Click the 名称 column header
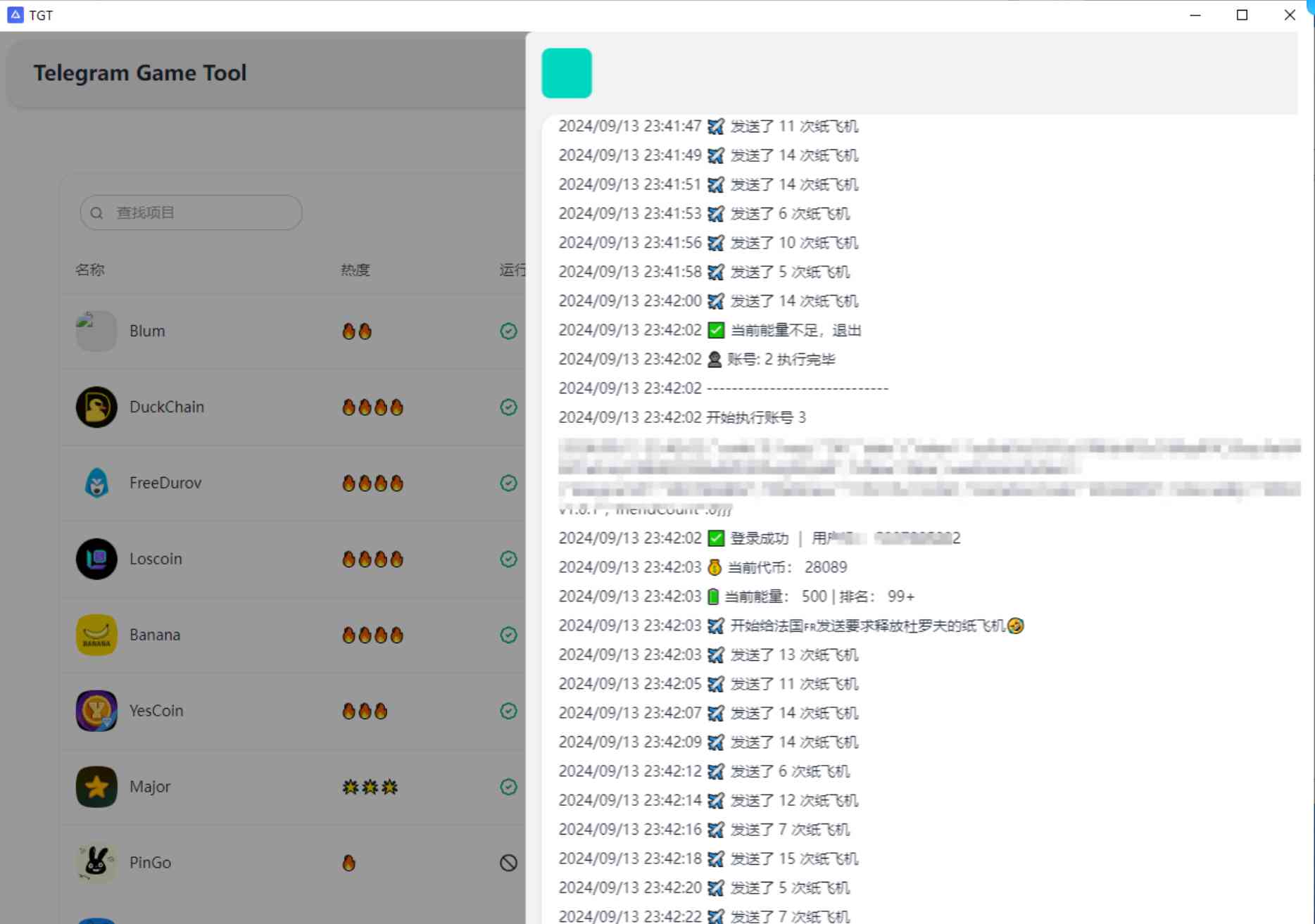Screen dimensions: 1315x924 (90, 270)
